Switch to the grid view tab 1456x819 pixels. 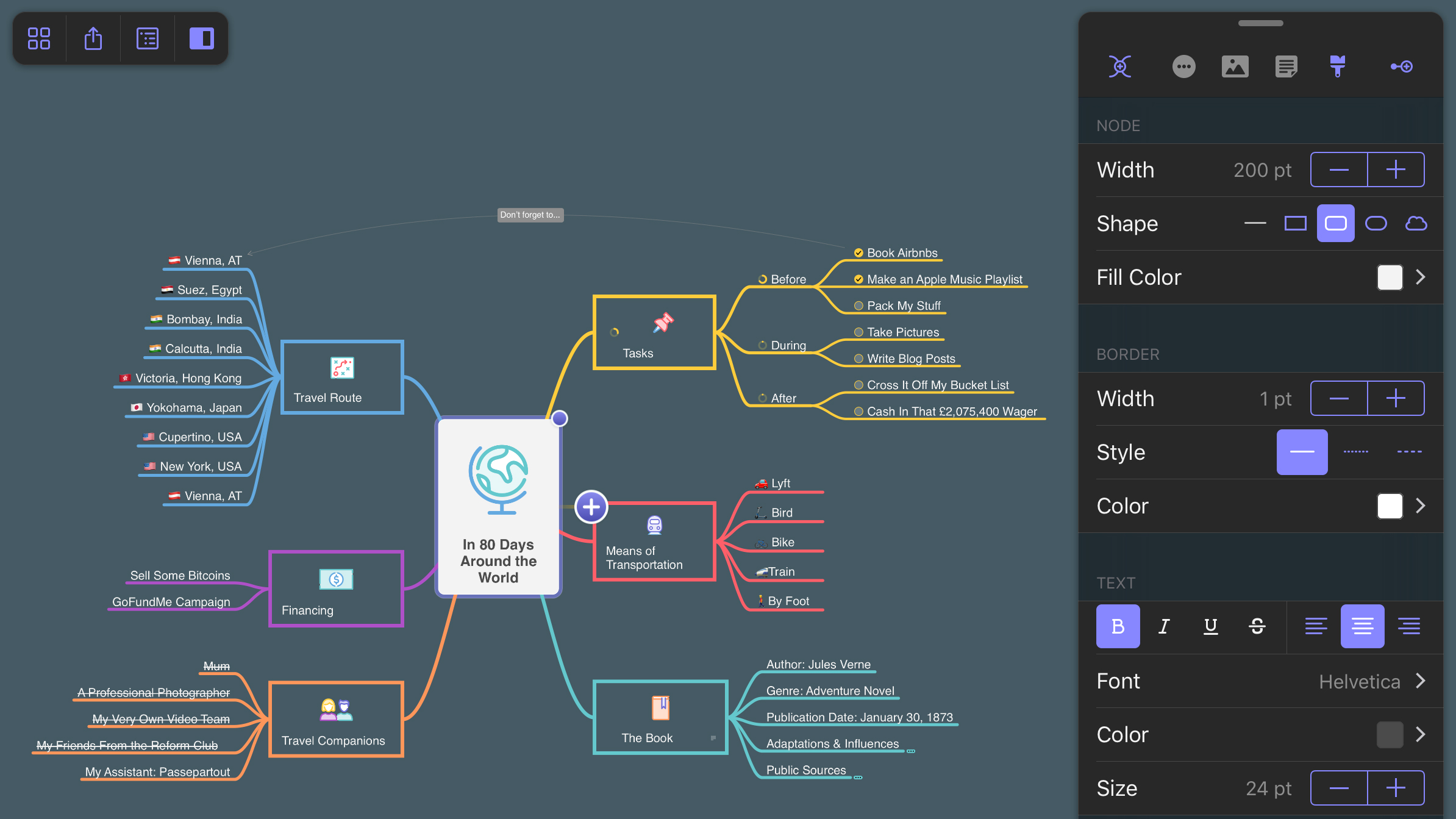tap(39, 37)
